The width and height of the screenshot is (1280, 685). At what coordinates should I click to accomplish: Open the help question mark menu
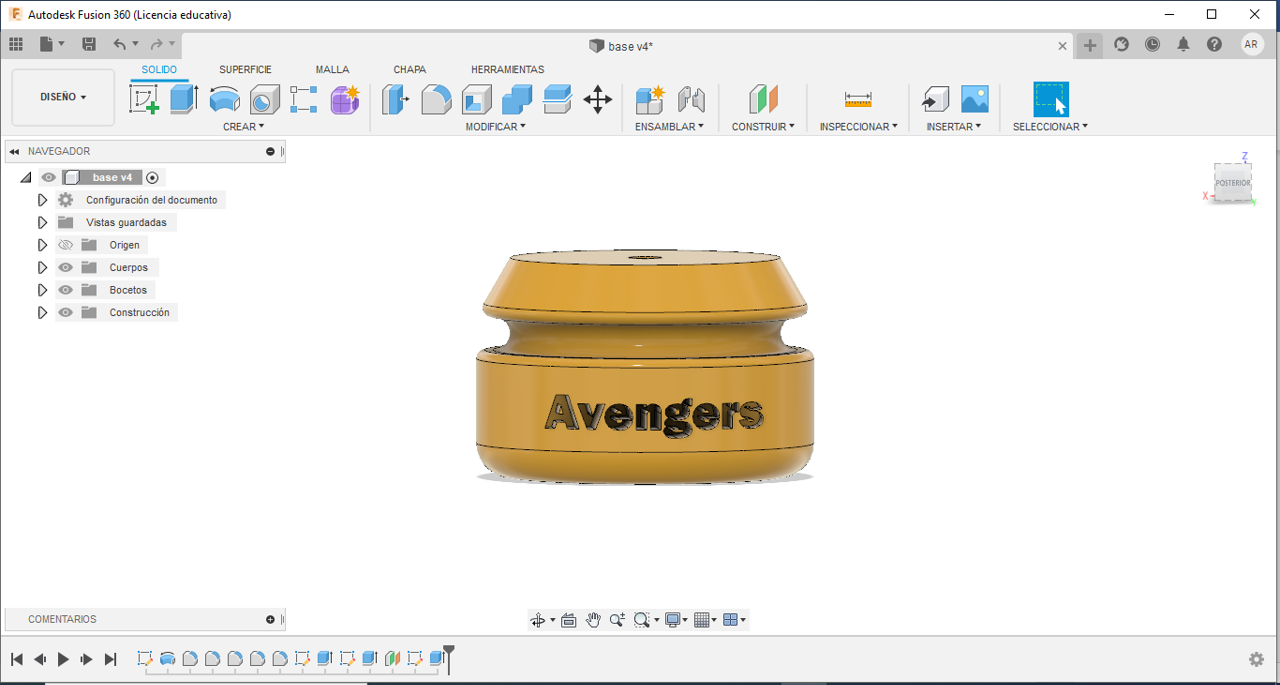[x=1214, y=44]
